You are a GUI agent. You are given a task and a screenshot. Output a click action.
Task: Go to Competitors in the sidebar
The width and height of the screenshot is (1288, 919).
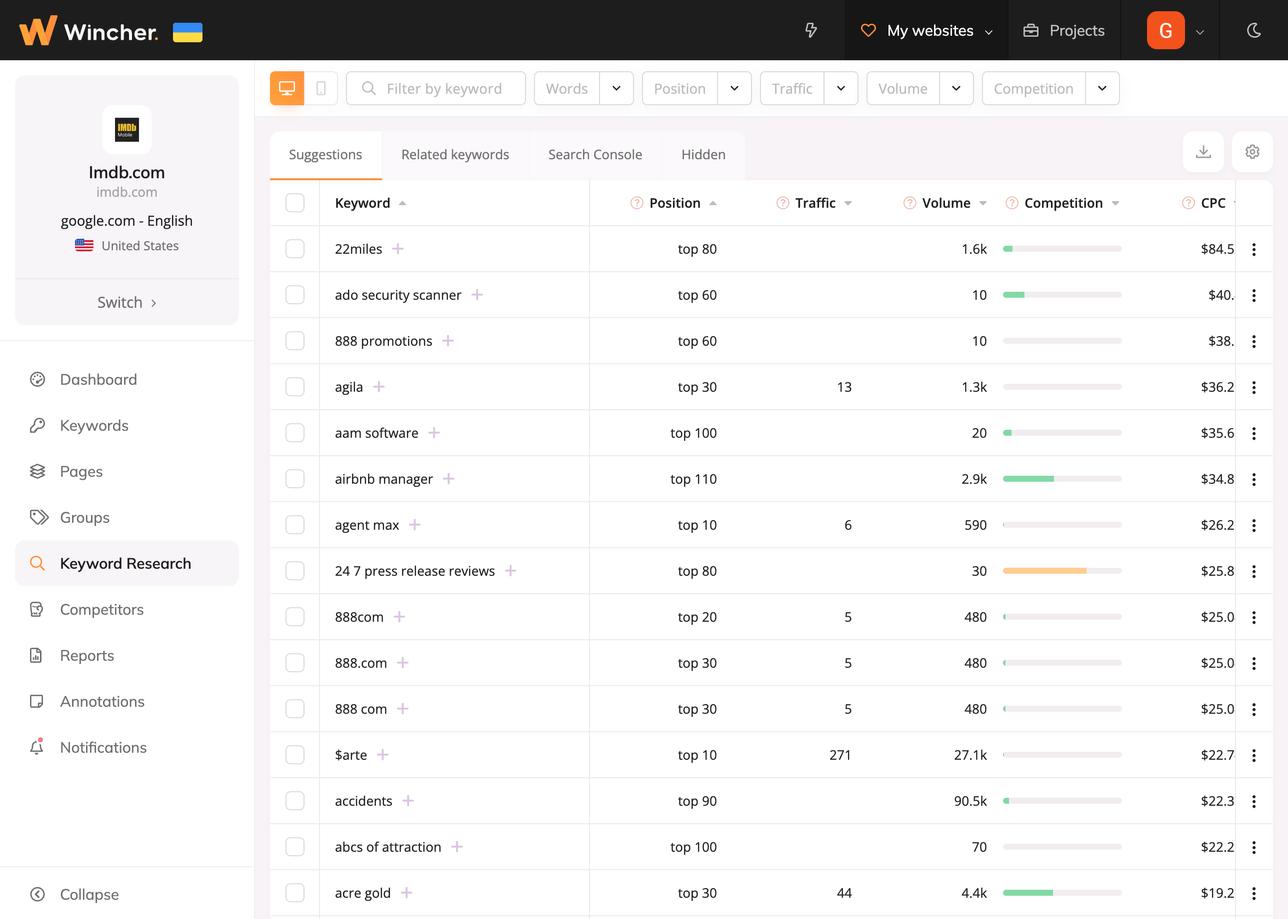102,609
